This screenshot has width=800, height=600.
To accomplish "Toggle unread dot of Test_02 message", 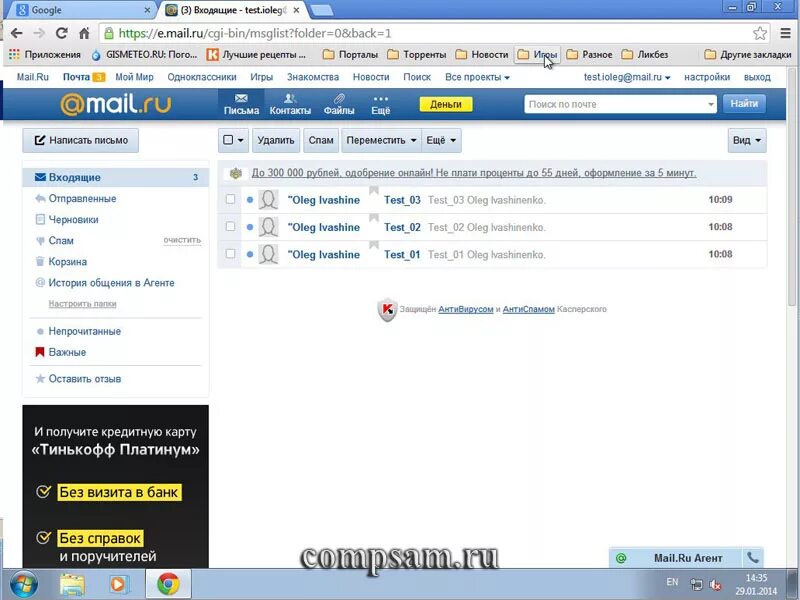I will click(250, 227).
